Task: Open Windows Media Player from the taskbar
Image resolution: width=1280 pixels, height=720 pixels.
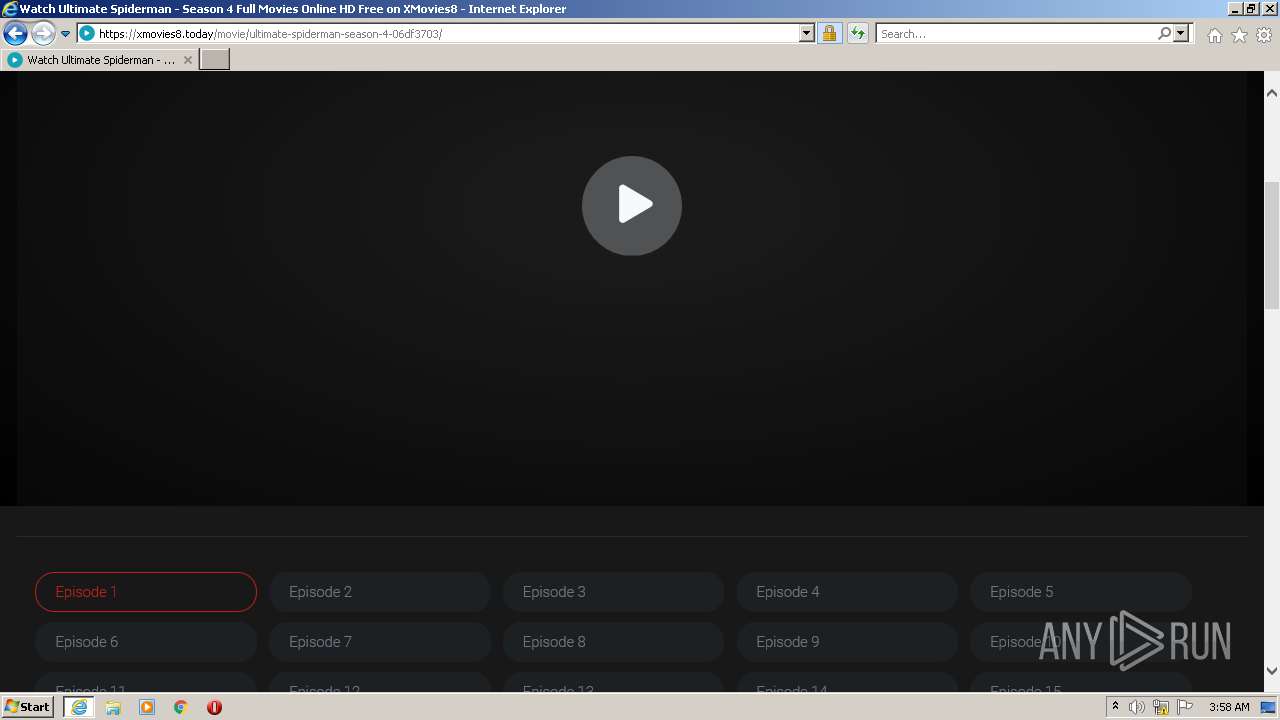Action: [x=147, y=707]
